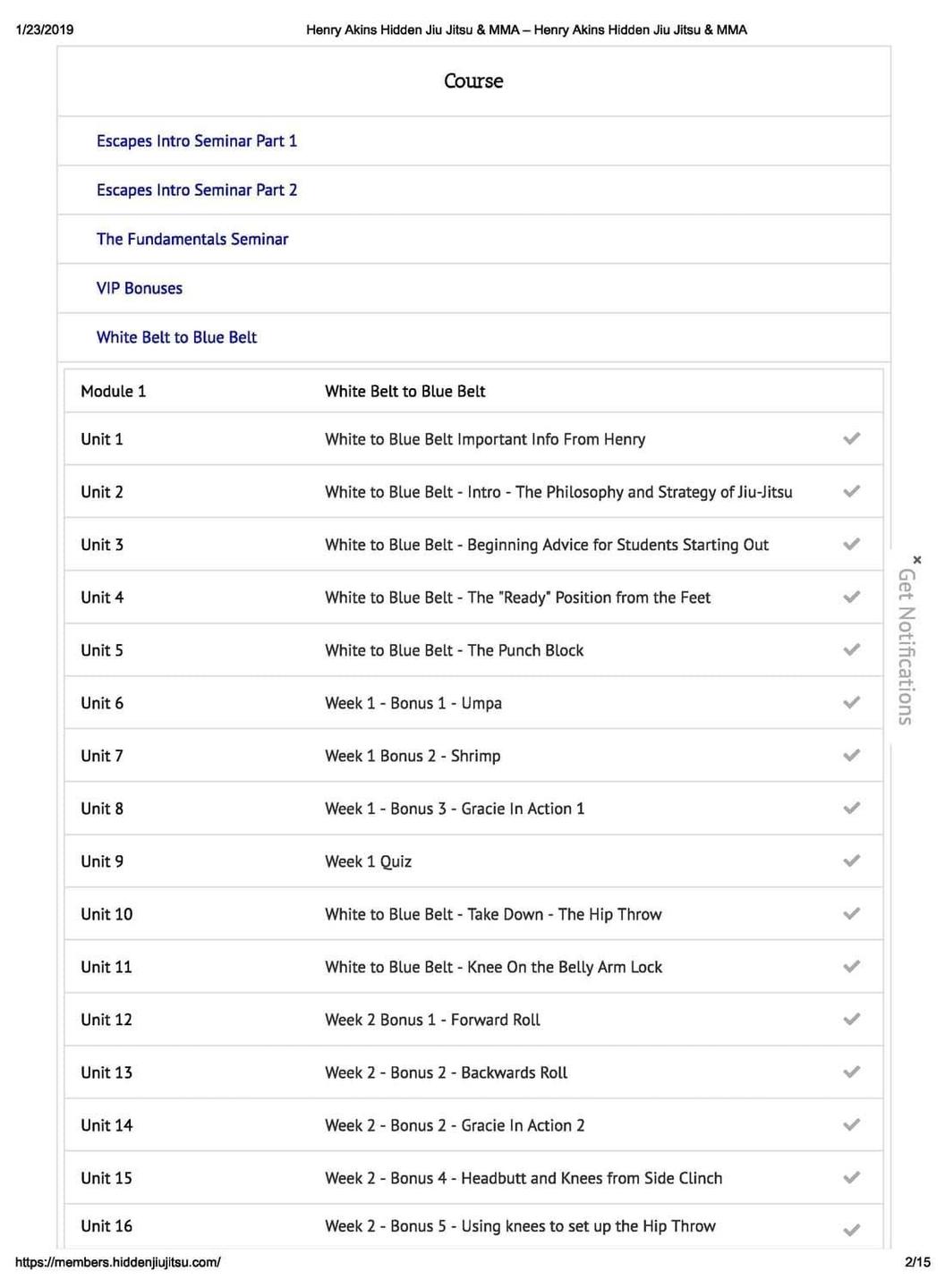Click the completed checkmark for Unit 5
The image size is (945, 1288).
pos(852,649)
